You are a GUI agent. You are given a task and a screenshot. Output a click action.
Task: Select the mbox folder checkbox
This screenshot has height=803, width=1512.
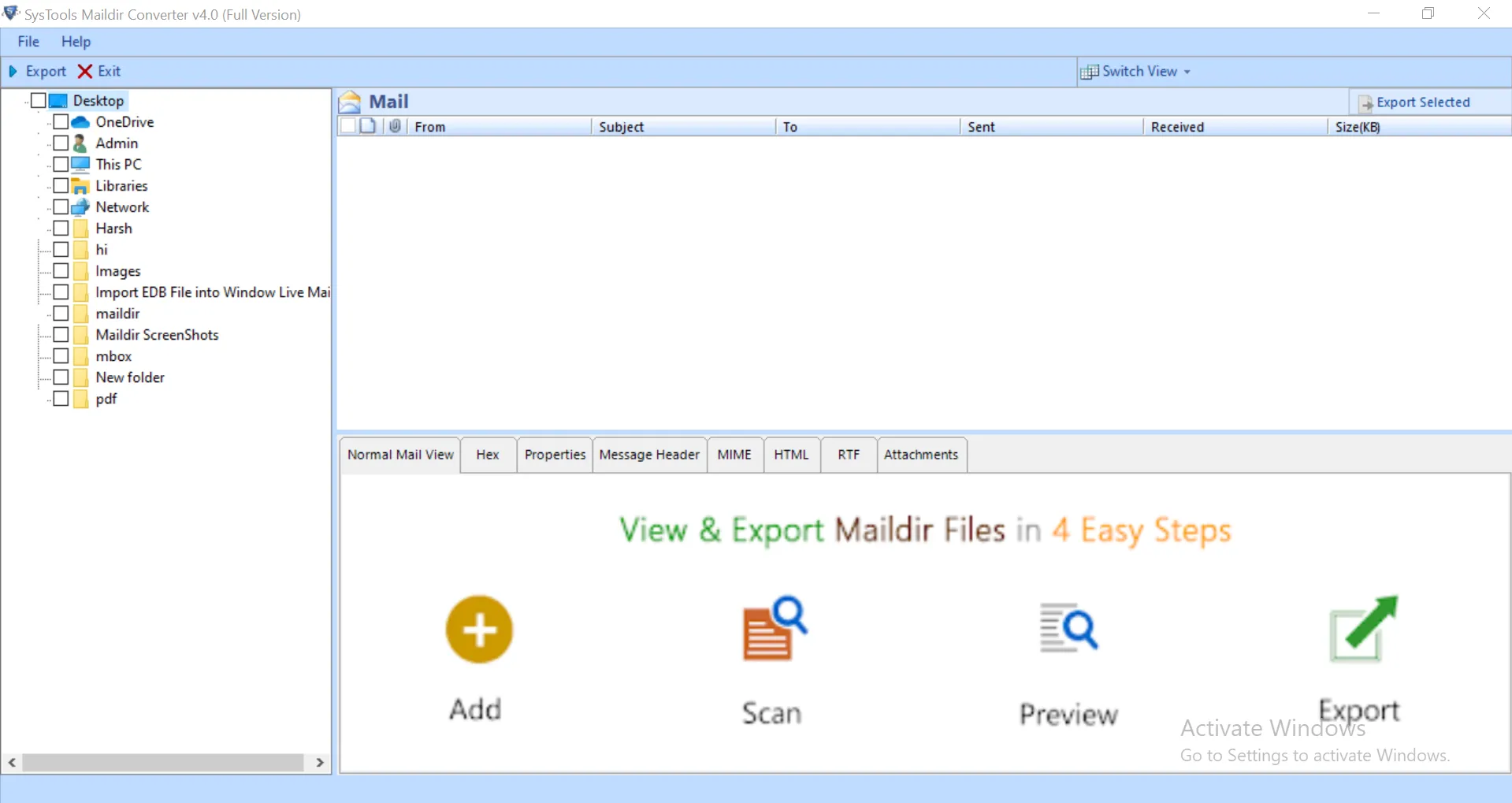point(61,355)
